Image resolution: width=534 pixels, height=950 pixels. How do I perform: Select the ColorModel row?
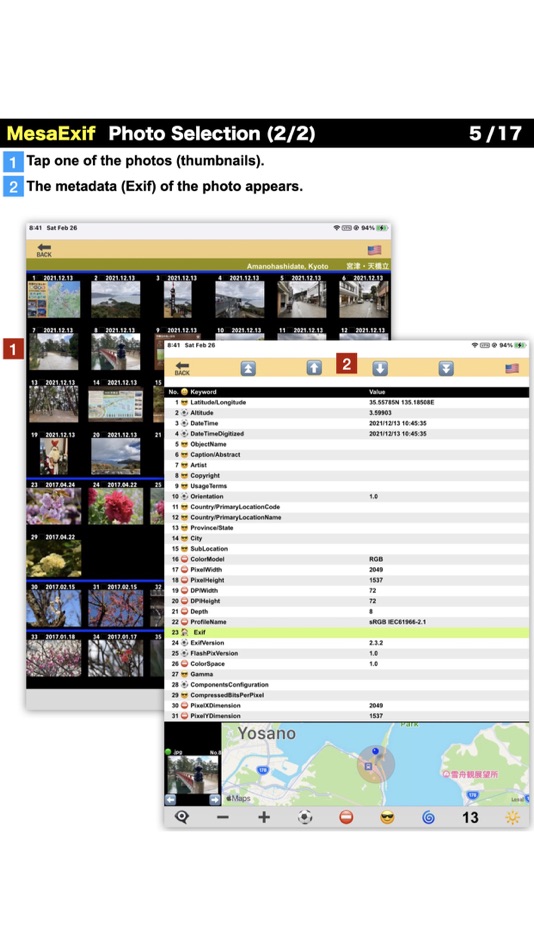click(347, 559)
